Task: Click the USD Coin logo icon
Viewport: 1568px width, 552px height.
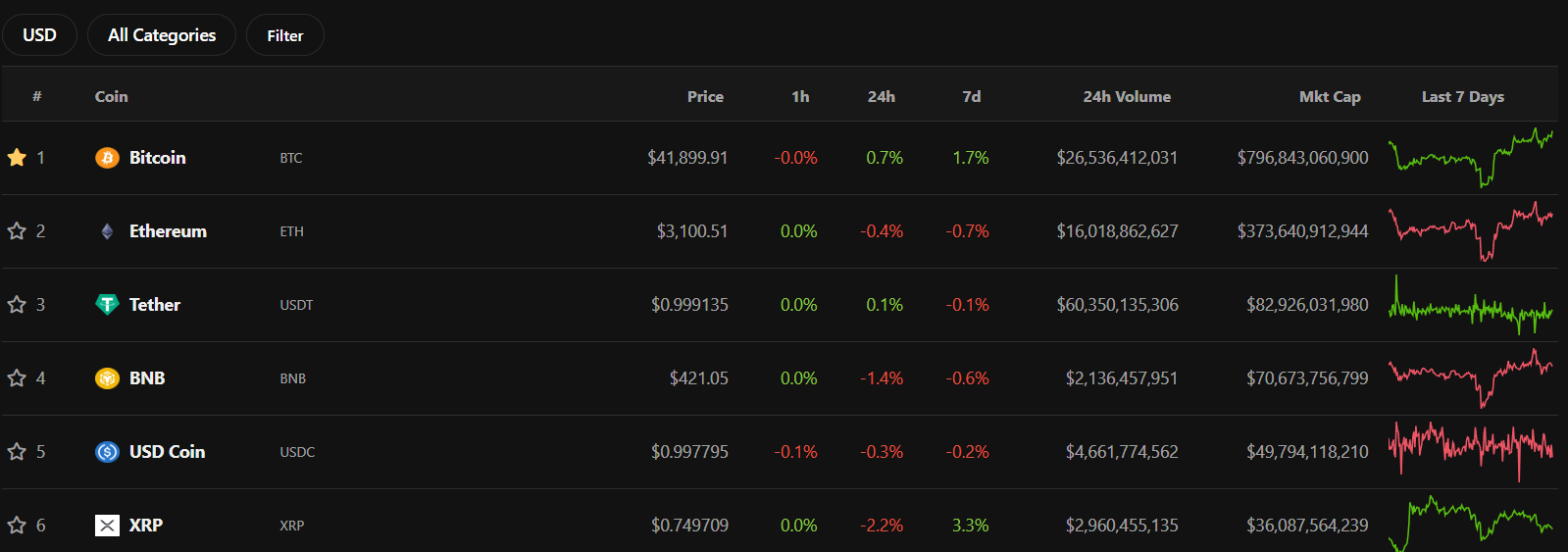Action: [107, 452]
